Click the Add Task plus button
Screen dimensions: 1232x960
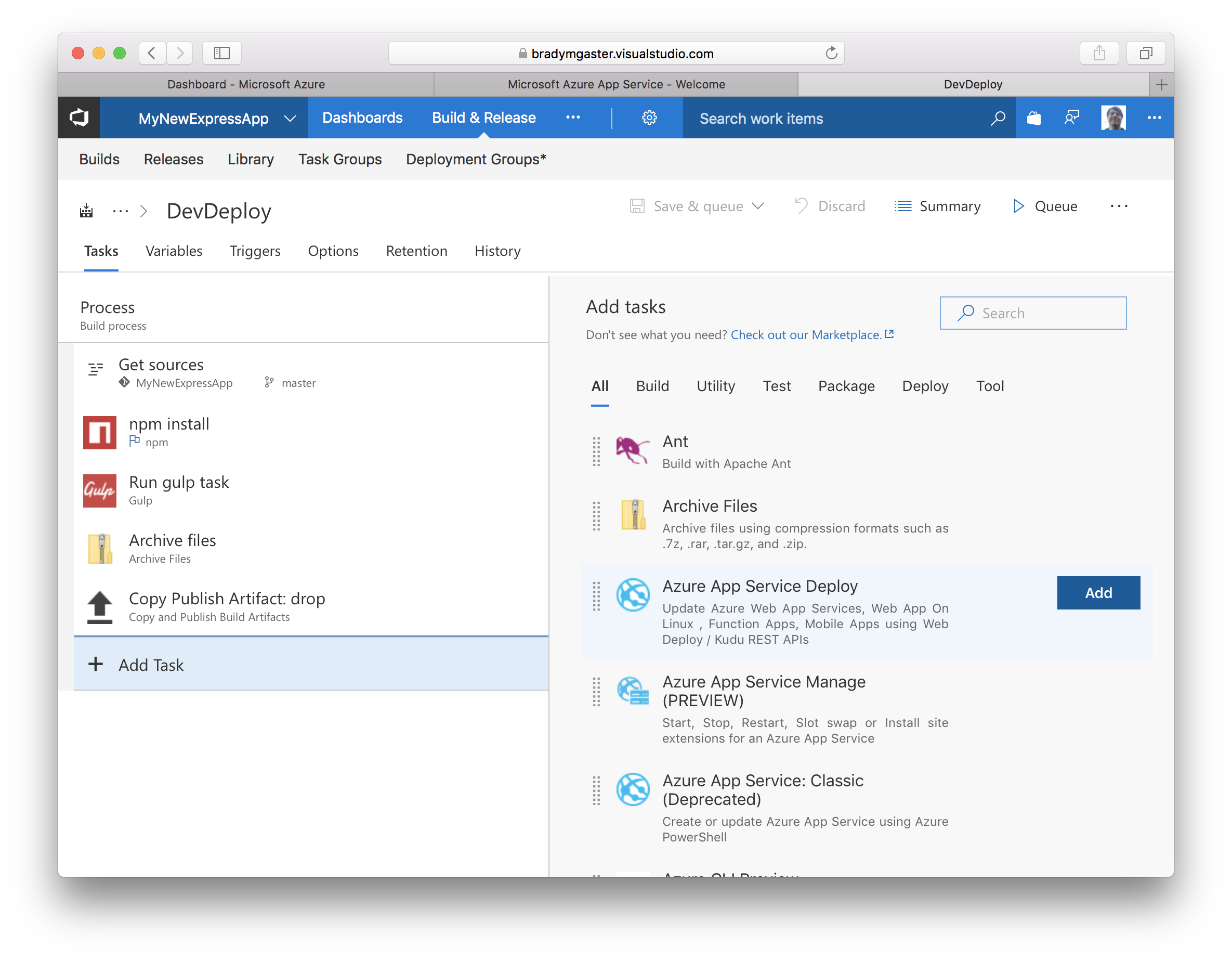pos(97,663)
